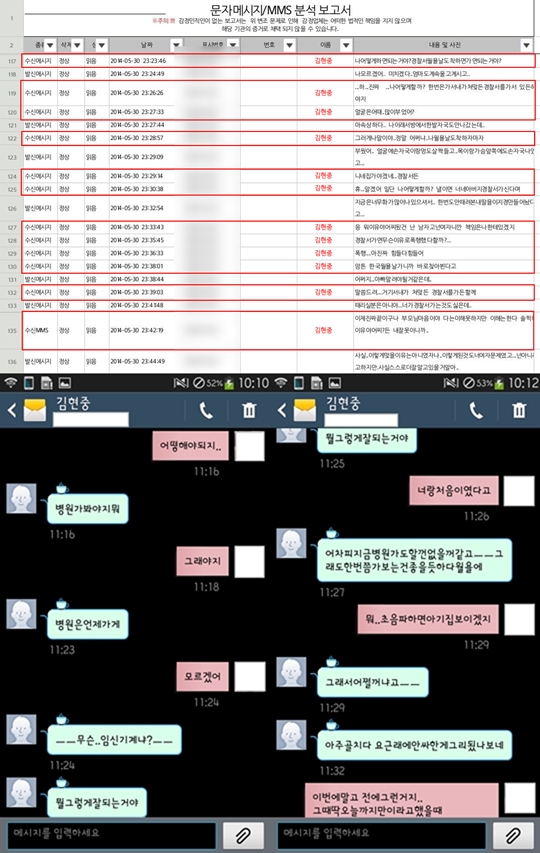Open the 종류 column filter dropdown
Viewport: 540px width, 853px height.
(50, 45)
